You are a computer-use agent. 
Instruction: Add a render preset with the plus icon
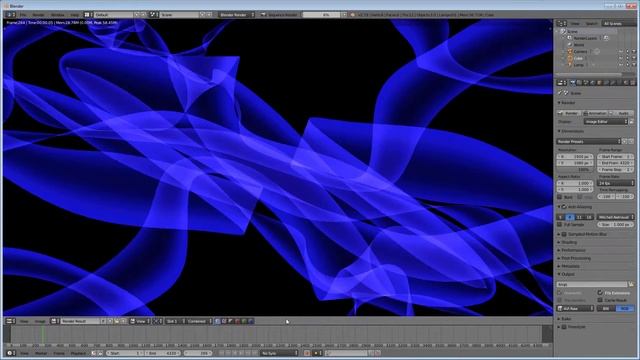(x=624, y=141)
